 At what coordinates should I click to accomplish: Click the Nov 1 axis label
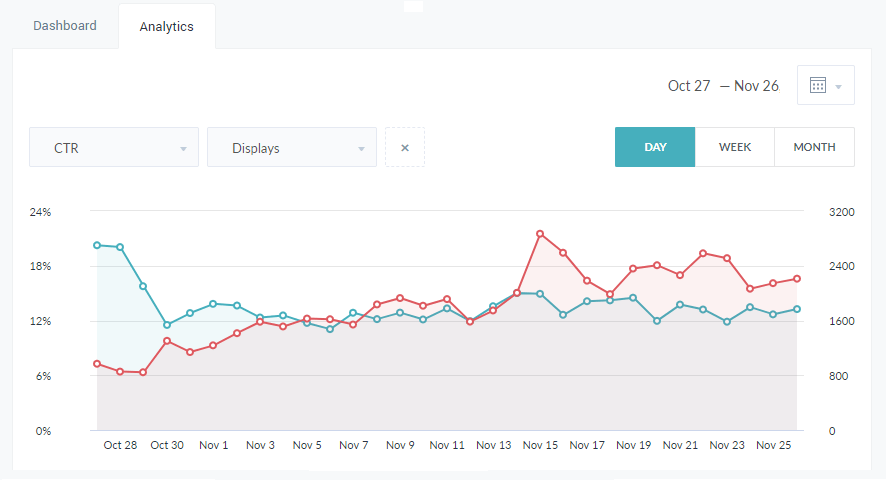pyautogui.click(x=214, y=446)
